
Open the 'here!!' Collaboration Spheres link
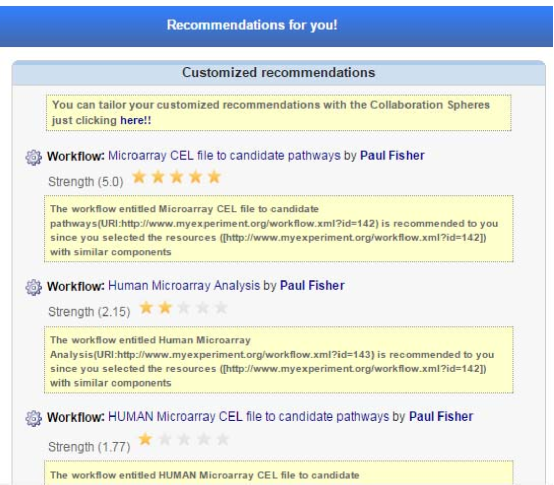point(136,120)
